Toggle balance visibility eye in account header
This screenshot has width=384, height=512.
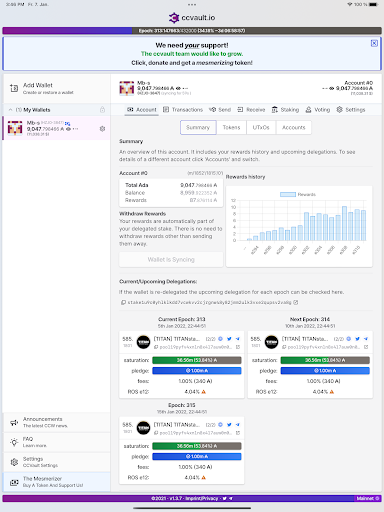178,88
